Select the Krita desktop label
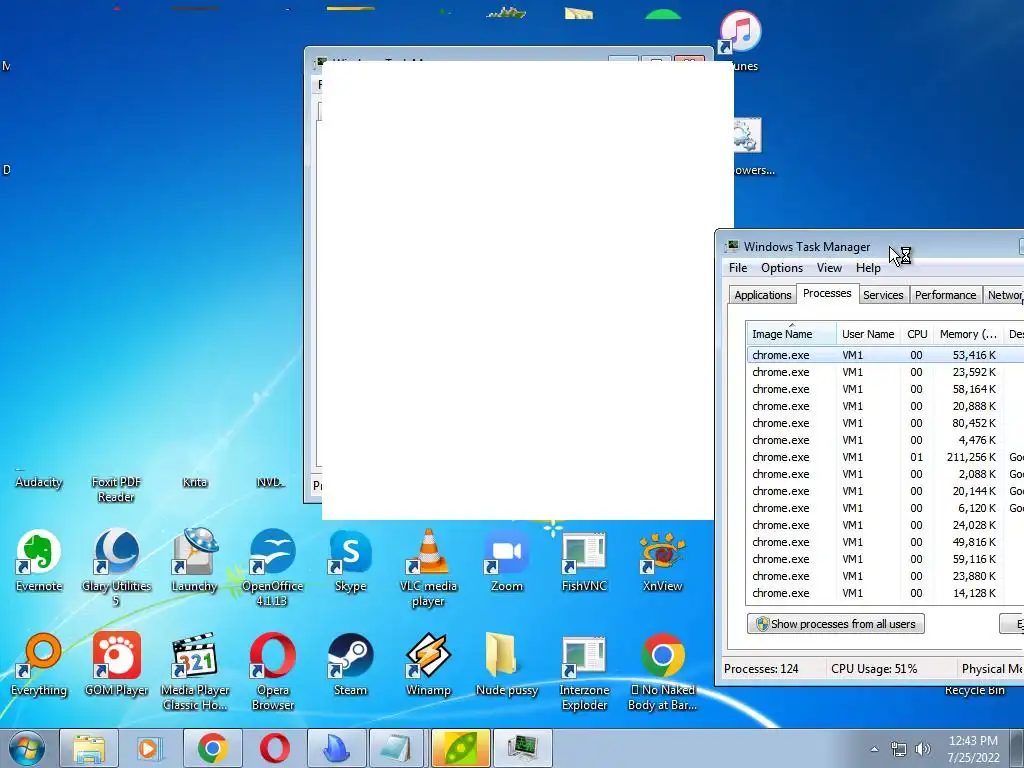The height and width of the screenshot is (768, 1024). tap(195, 482)
